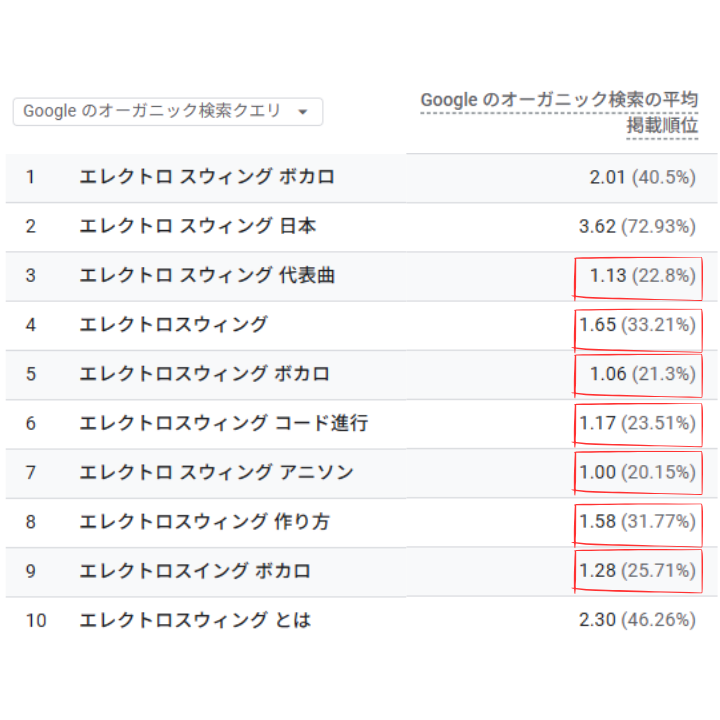Viewport: 720px width, 720px height.
Task: Click the highlighted 1.65 (33.21%) cell
Action: pyautogui.click(x=637, y=324)
